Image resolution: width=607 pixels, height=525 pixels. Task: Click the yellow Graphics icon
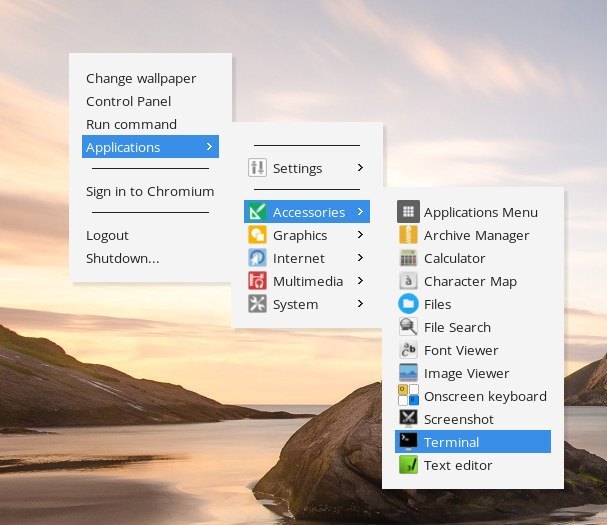pyautogui.click(x=257, y=235)
